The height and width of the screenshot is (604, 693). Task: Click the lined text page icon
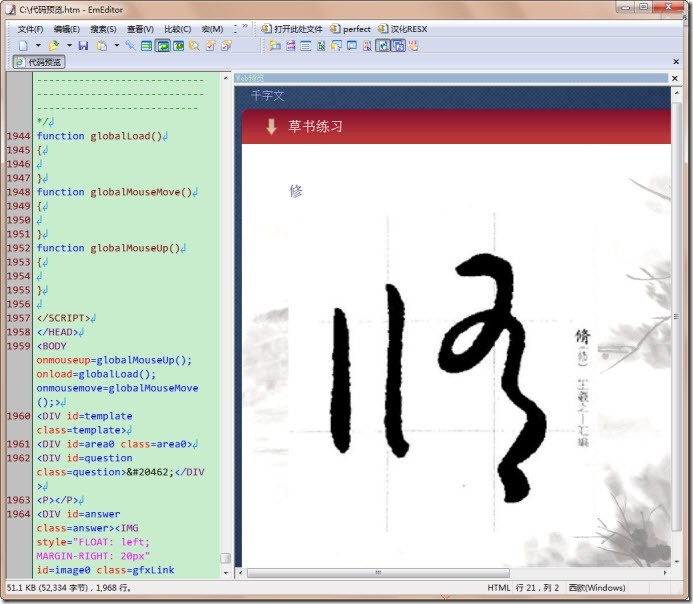click(305, 46)
